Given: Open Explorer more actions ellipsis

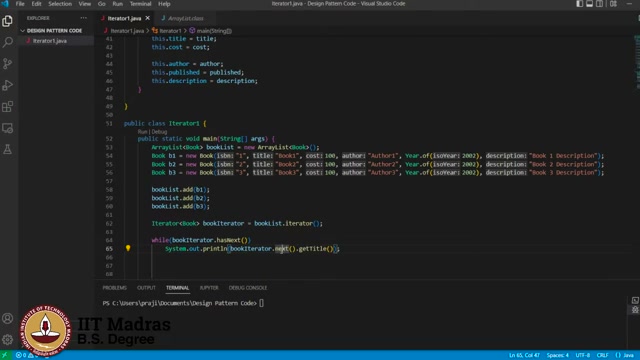Looking at the screenshot, I should [x=84, y=18].
